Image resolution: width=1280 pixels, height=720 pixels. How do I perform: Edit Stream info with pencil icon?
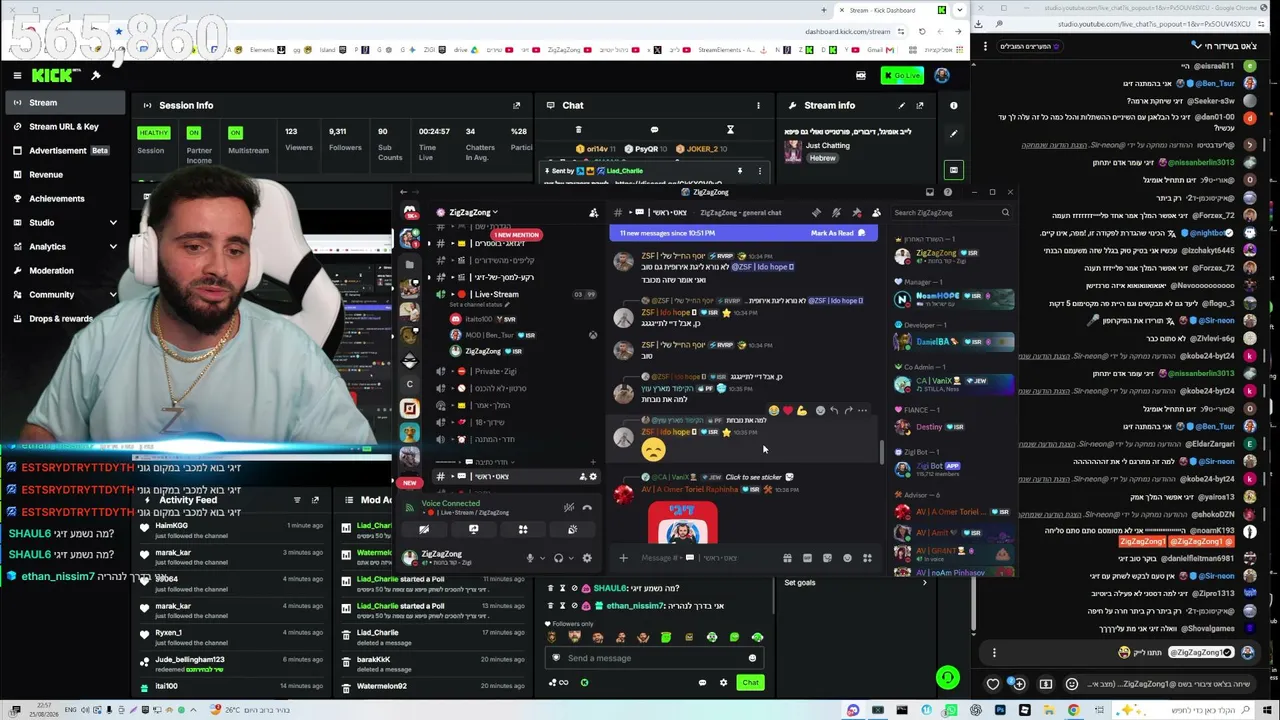click(901, 105)
